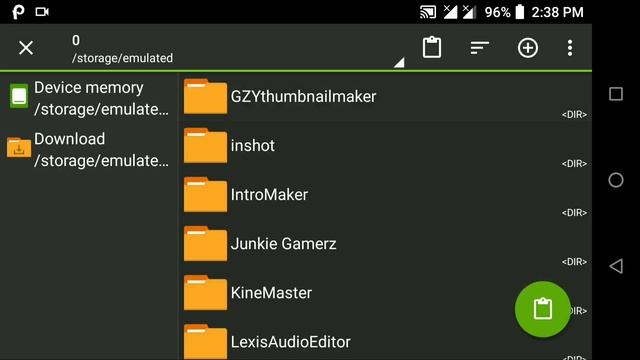Open the KineMaster folder
The image size is (640, 360).
coord(385,293)
